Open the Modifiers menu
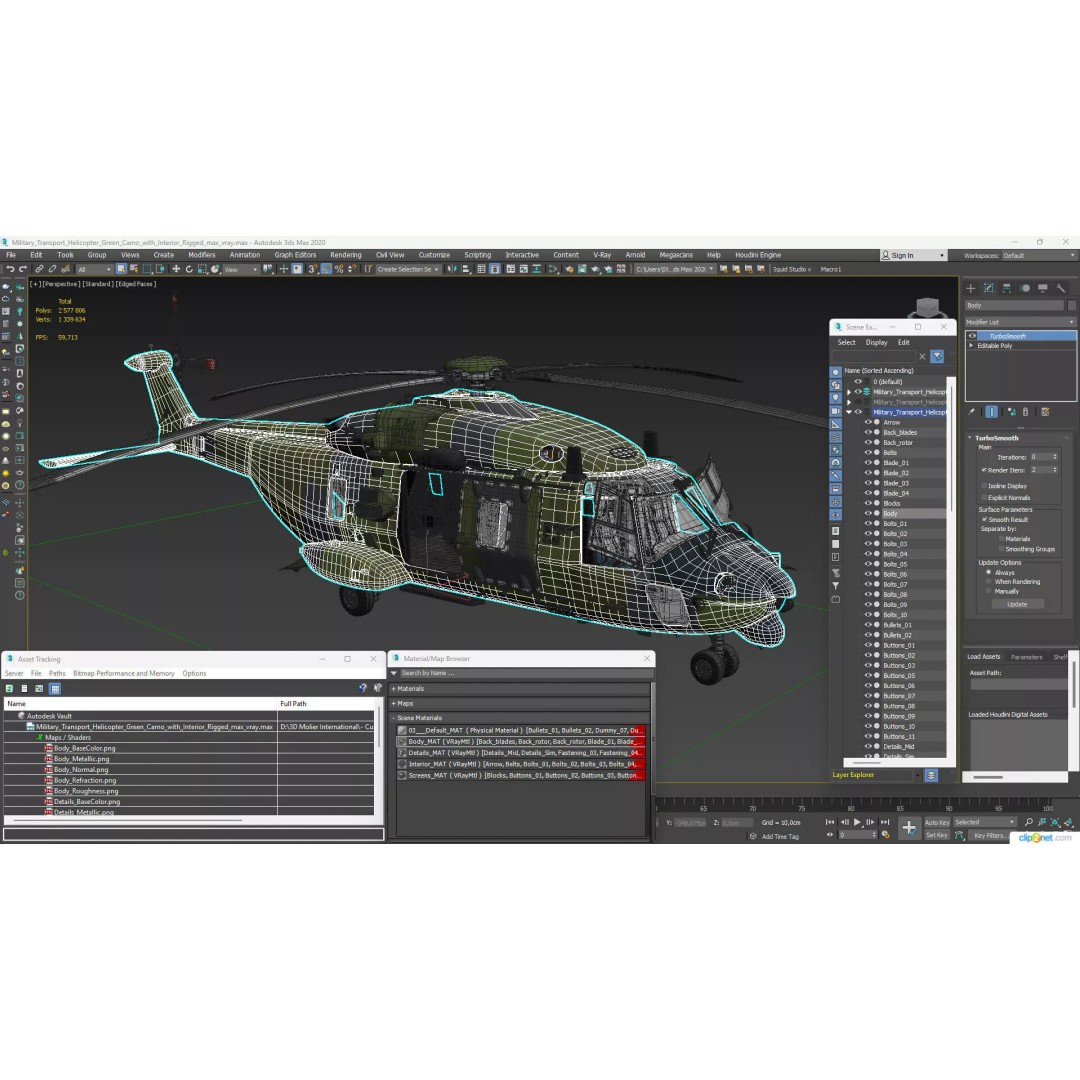This screenshot has height=1080, width=1080. pyautogui.click(x=202, y=255)
